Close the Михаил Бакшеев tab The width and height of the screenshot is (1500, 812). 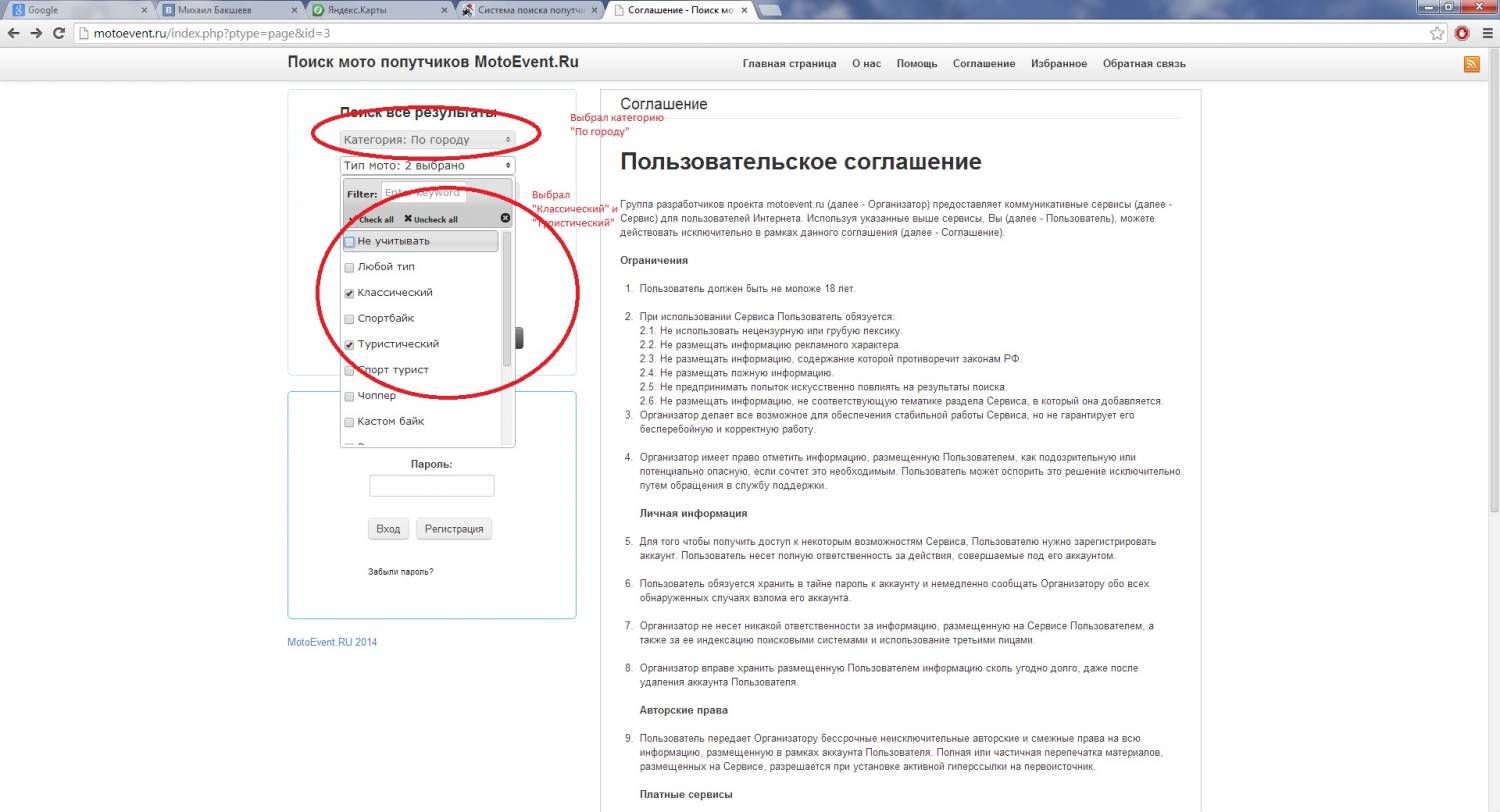293,10
